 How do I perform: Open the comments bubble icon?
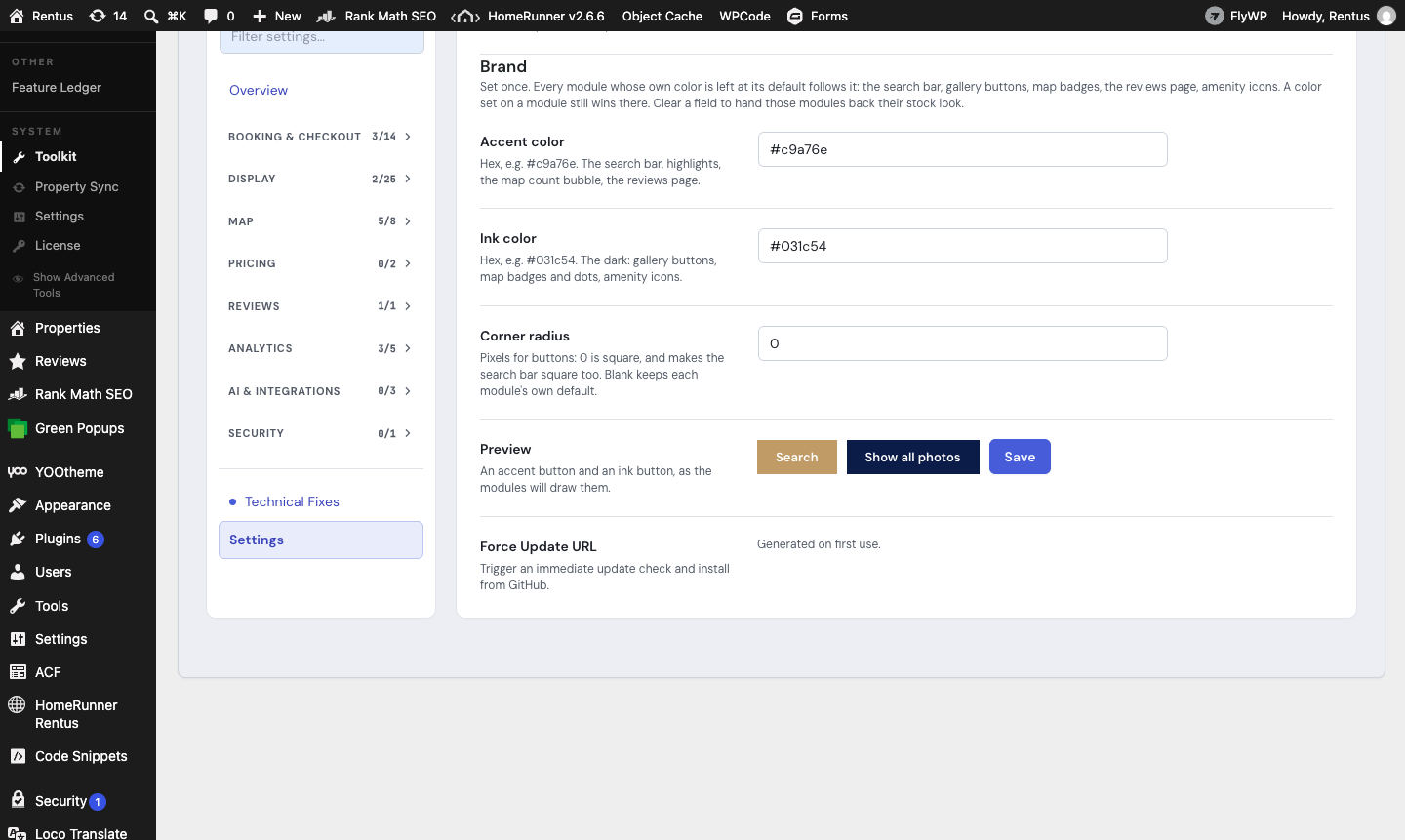pos(211,16)
